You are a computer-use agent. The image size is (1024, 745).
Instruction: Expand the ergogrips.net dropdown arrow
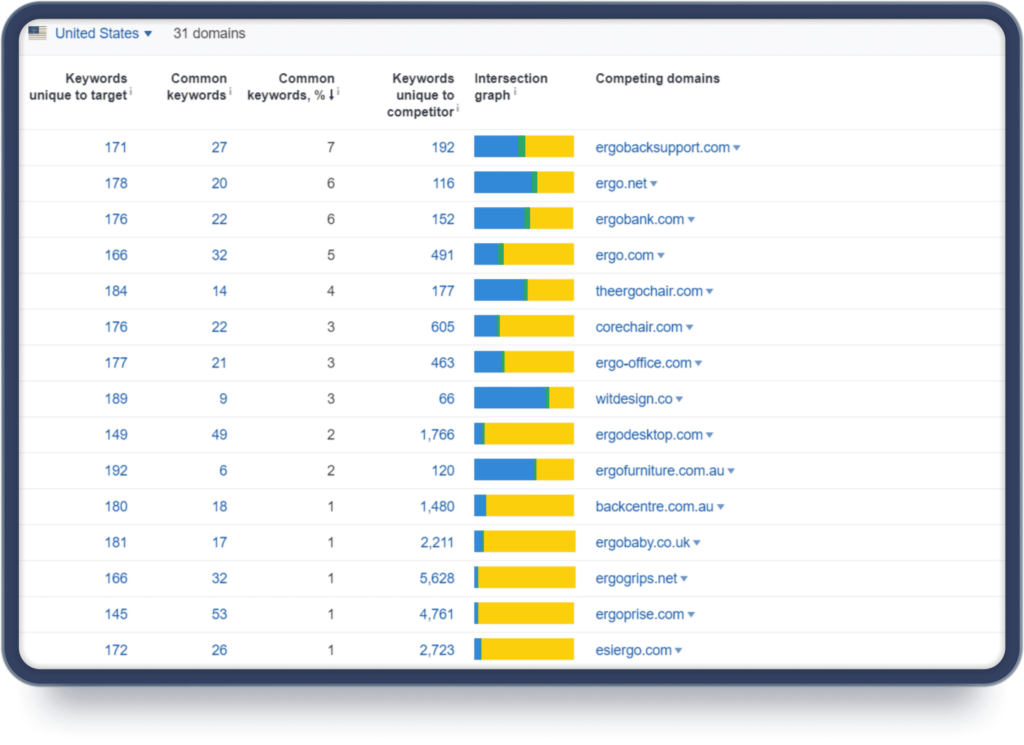[x=684, y=579]
